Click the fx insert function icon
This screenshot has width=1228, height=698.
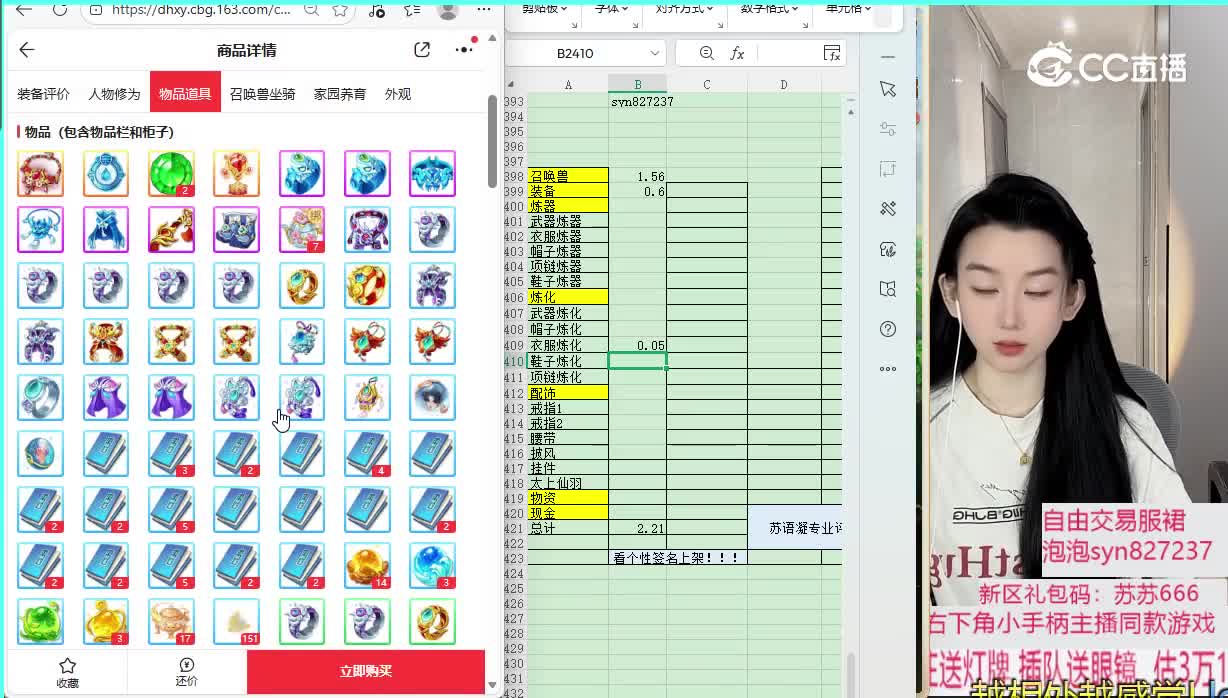pyautogui.click(x=737, y=53)
